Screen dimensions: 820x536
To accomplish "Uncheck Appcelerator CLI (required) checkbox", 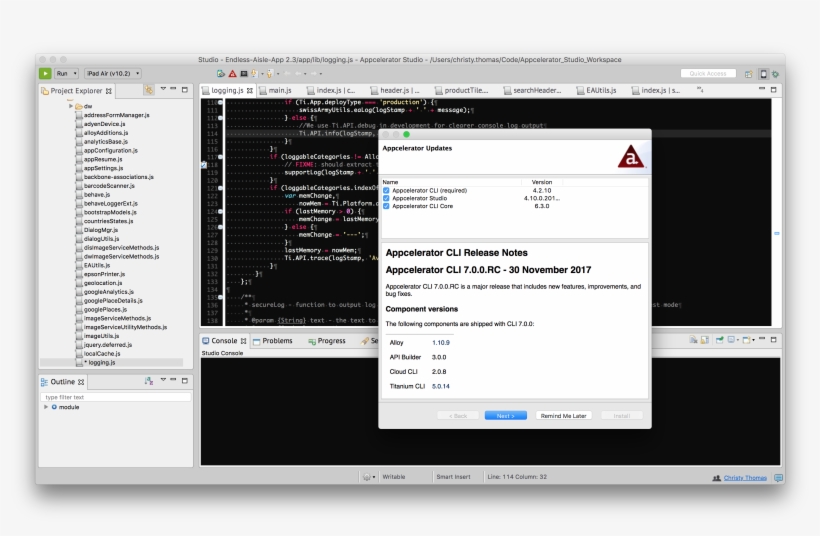I will (386, 189).
